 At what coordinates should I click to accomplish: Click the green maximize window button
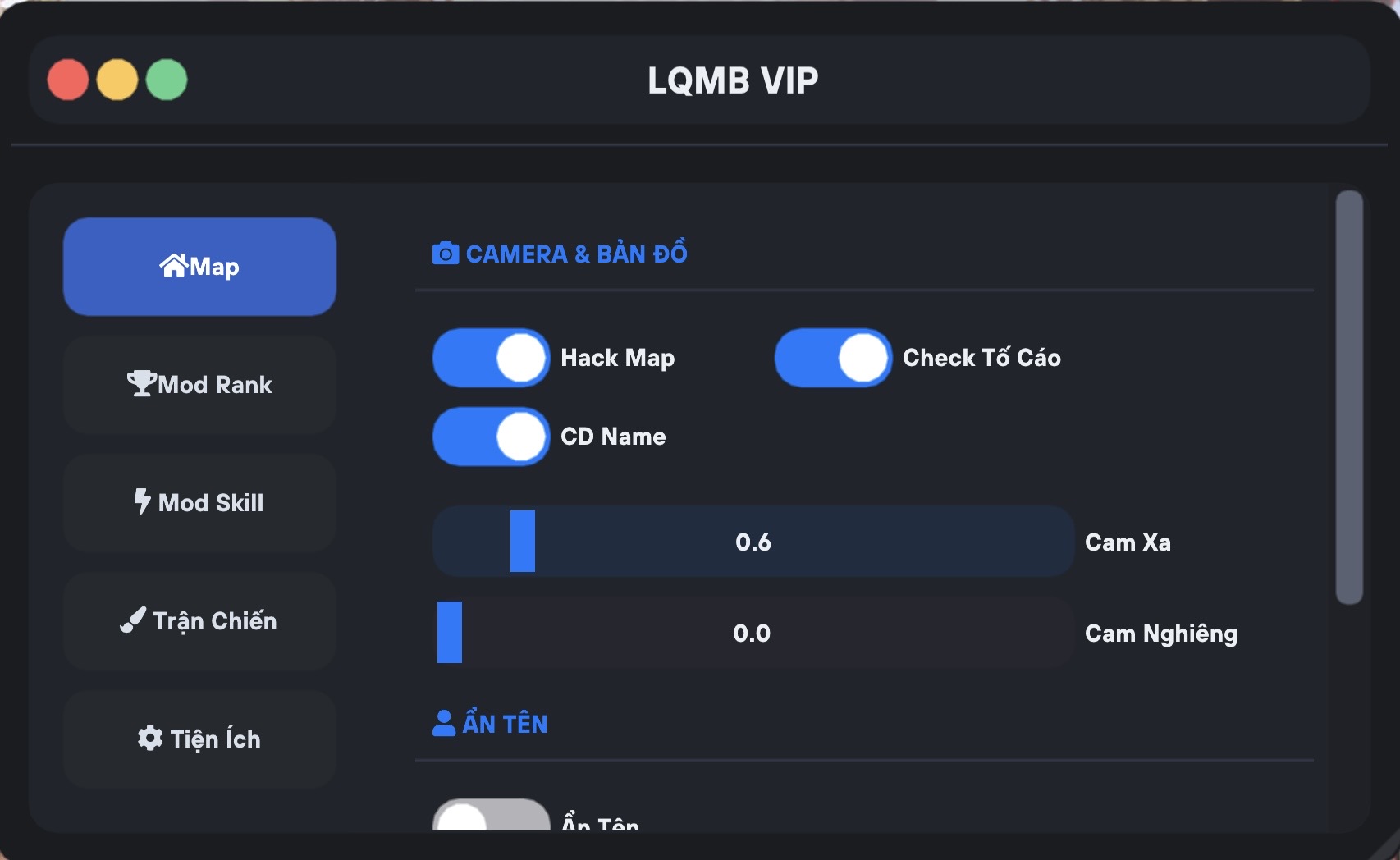(x=167, y=80)
